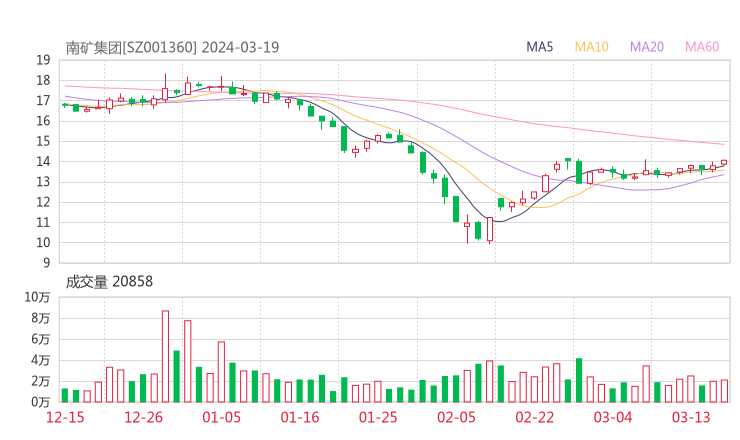Click the 02-05 date axis label
740x440 pixels.
[456, 417]
